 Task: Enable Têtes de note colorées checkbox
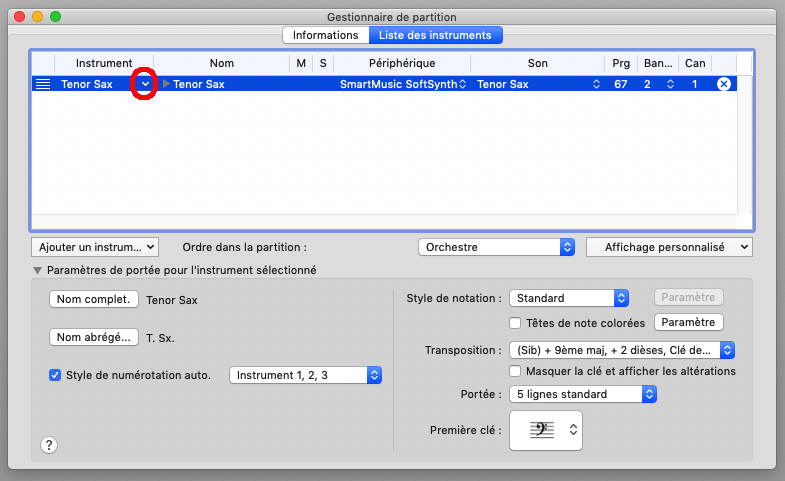tap(516, 322)
